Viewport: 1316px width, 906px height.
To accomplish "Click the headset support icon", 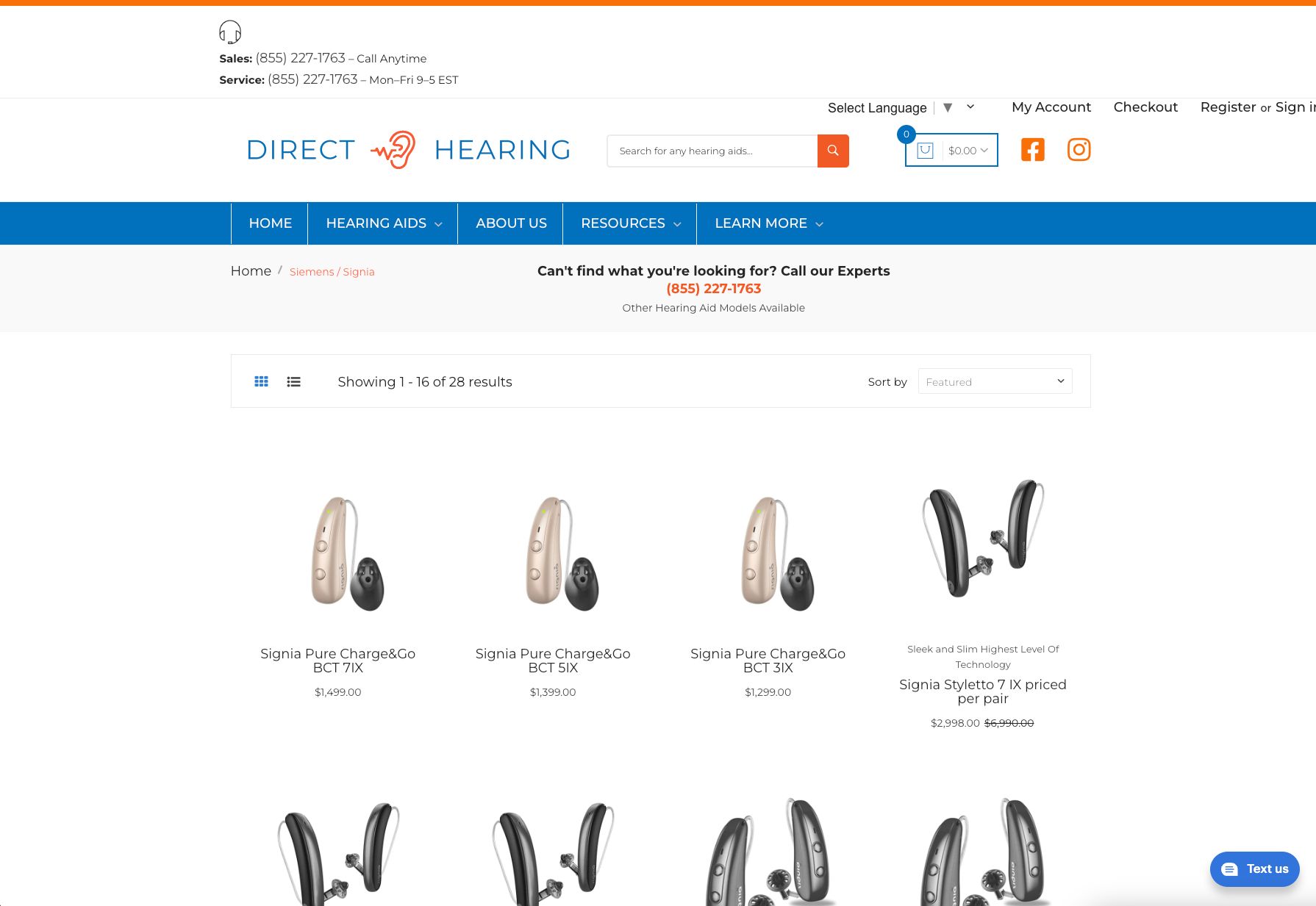I will 230,32.
